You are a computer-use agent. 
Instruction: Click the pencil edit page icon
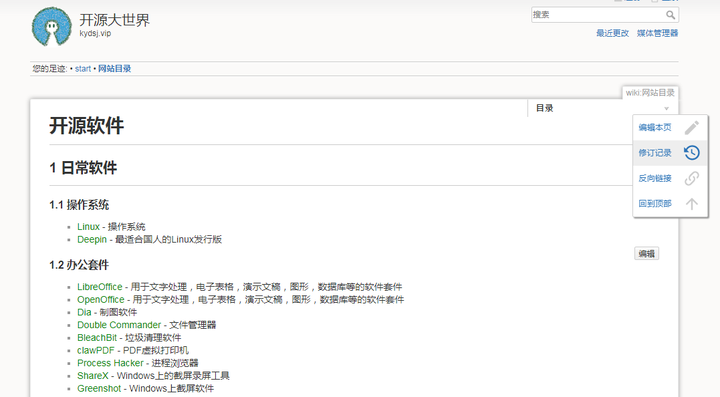point(692,127)
